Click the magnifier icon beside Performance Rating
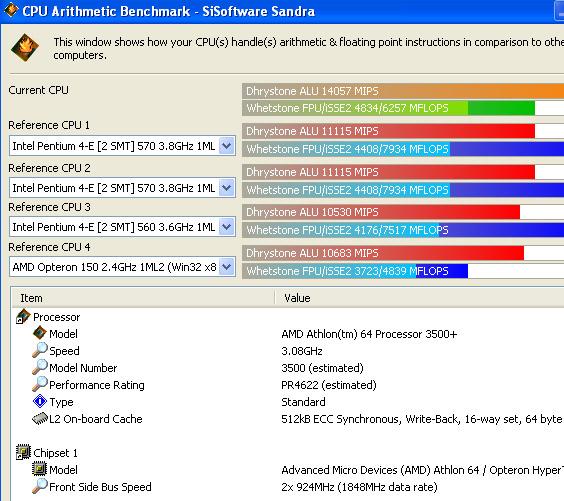Screen dimensions: 564x501 click(40, 384)
